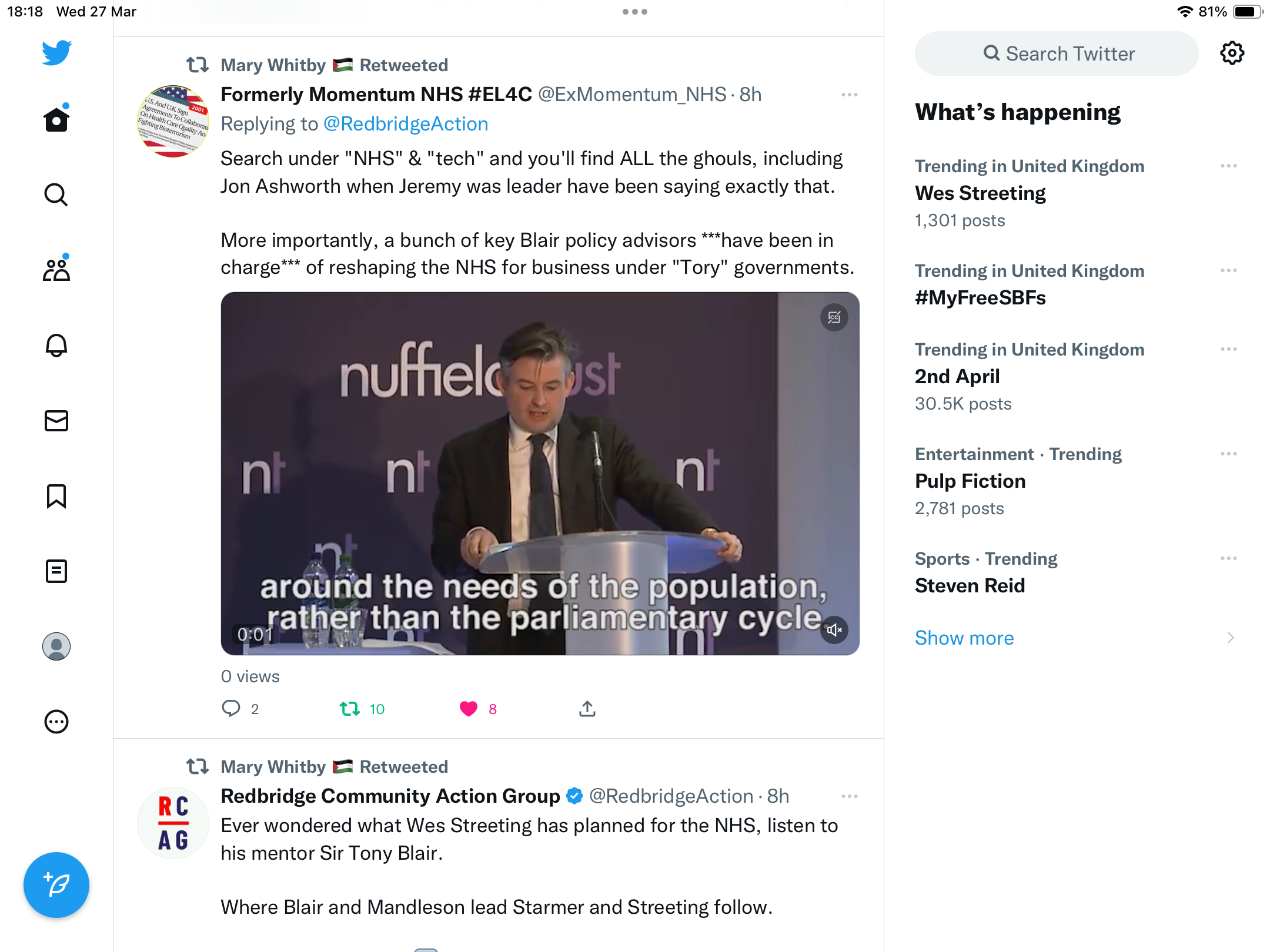Open more options for Redbridge Community Action tweet
The image size is (1270, 952).
[x=850, y=796]
